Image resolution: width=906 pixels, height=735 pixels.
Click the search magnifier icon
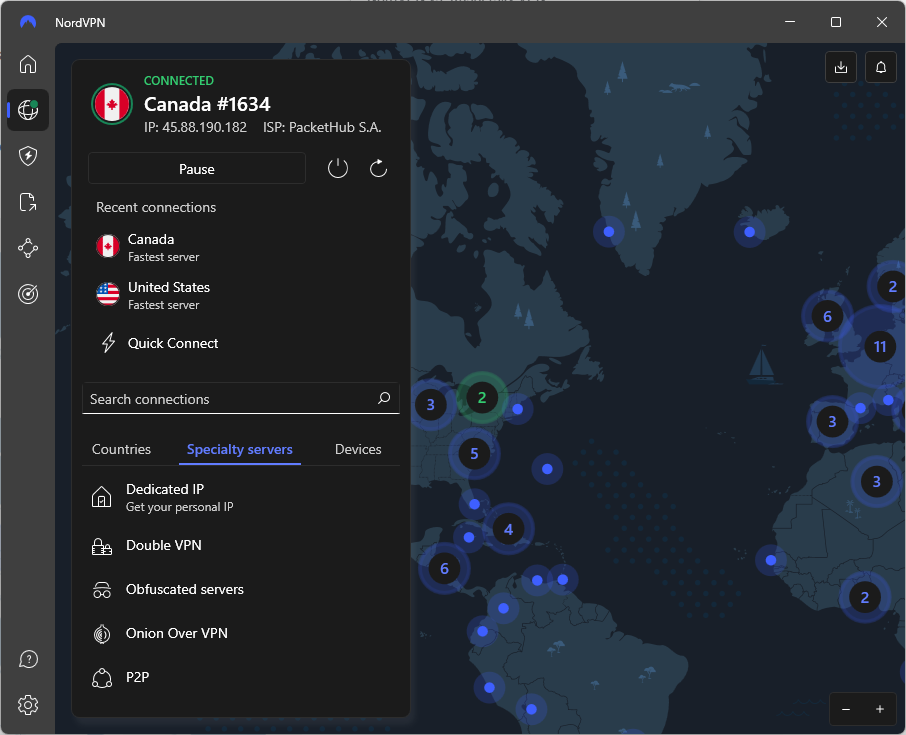[384, 398]
